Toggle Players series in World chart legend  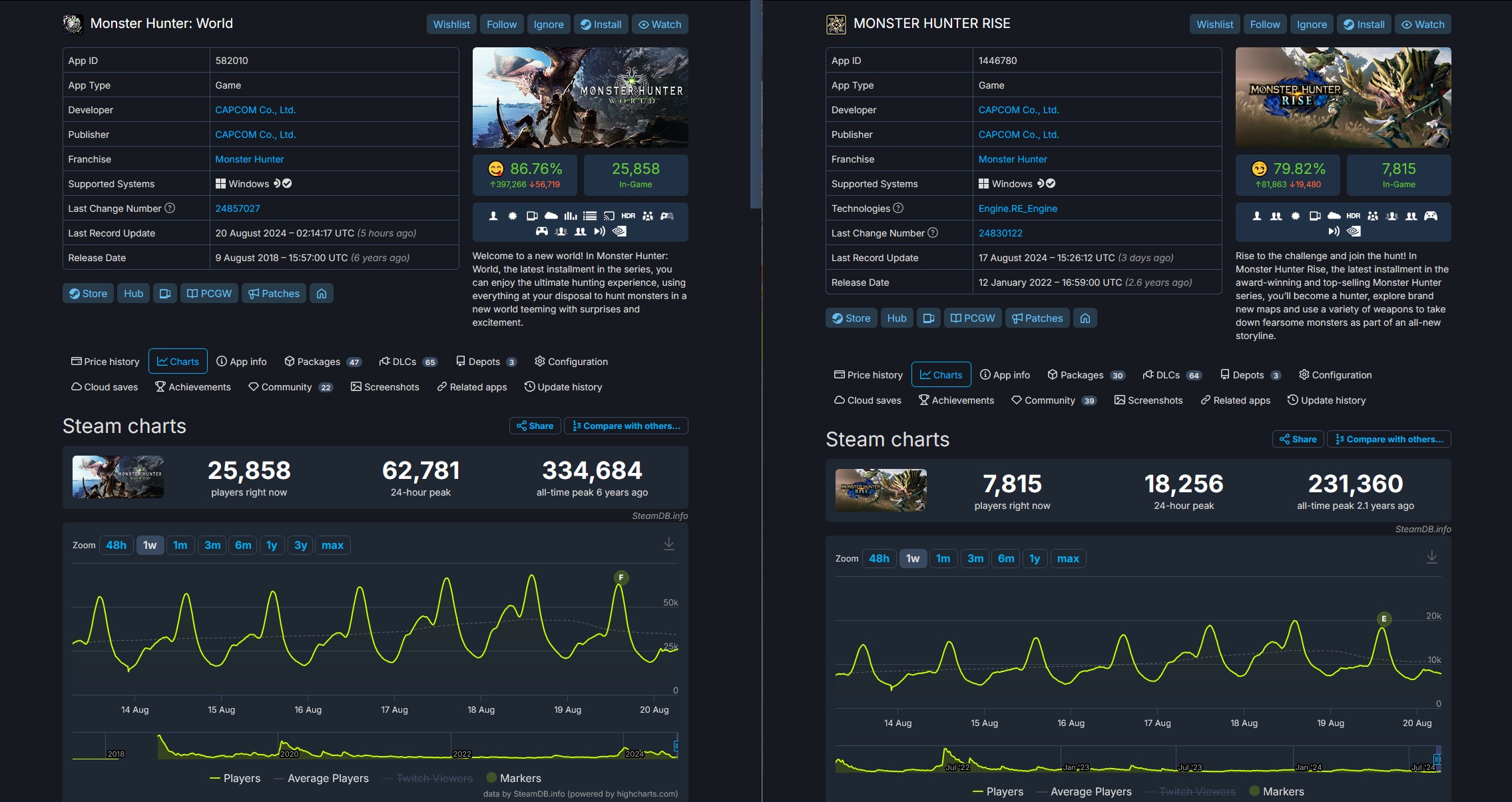235,778
